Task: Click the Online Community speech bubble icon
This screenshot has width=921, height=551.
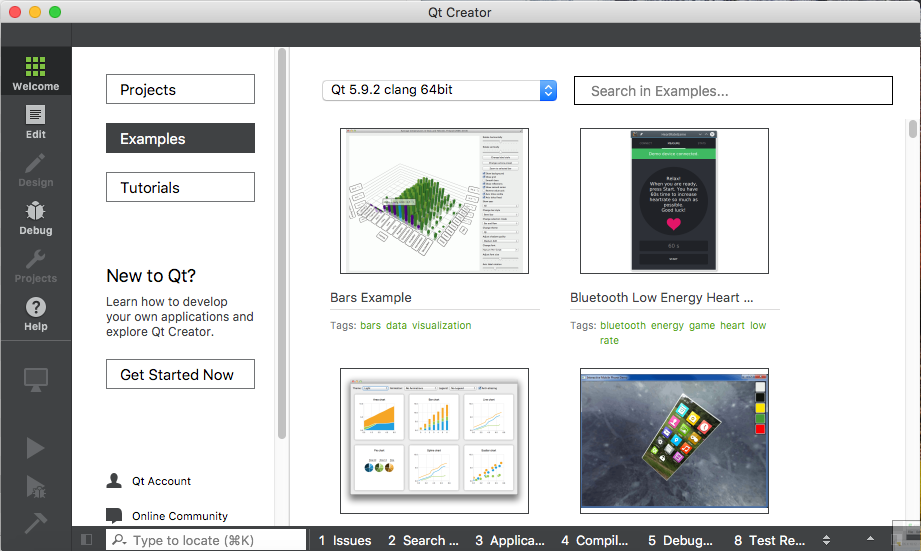Action: click(x=114, y=515)
